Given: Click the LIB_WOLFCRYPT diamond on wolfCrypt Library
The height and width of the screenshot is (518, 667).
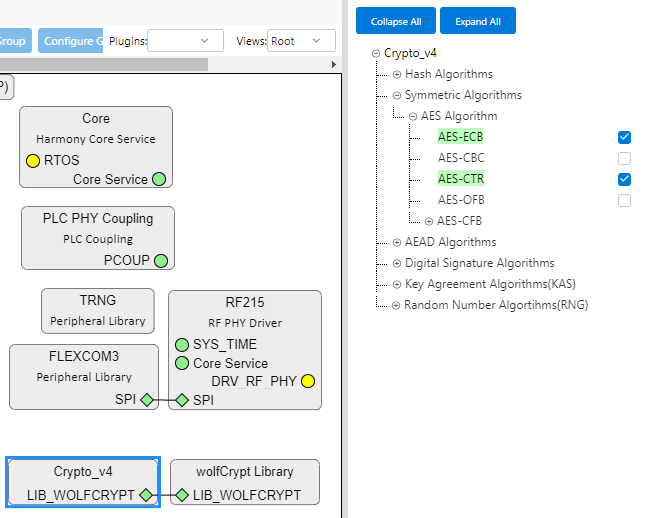Looking at the screenshot, I should [182, 494].
